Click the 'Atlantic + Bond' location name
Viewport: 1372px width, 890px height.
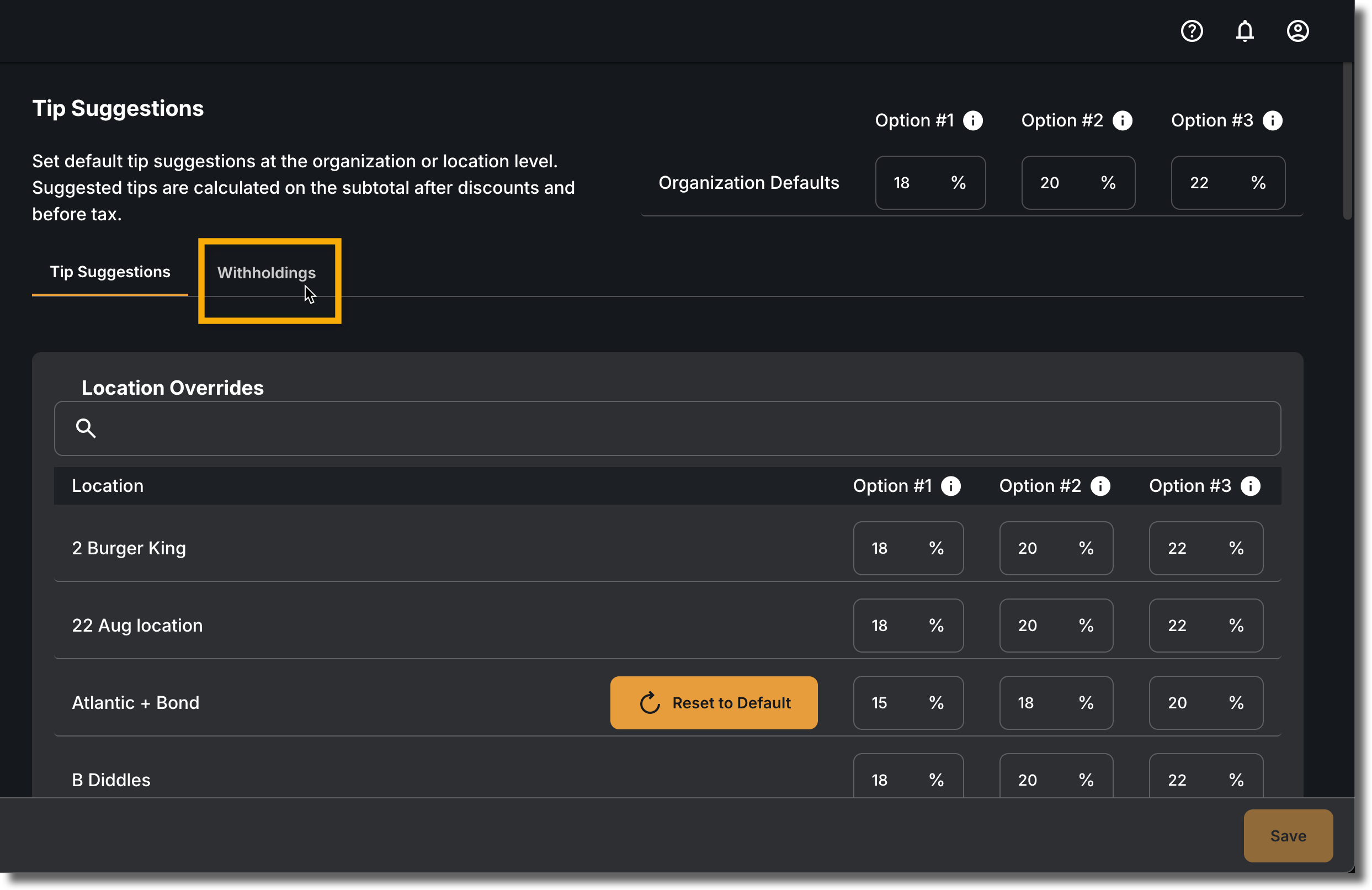(x=135, y=702)
